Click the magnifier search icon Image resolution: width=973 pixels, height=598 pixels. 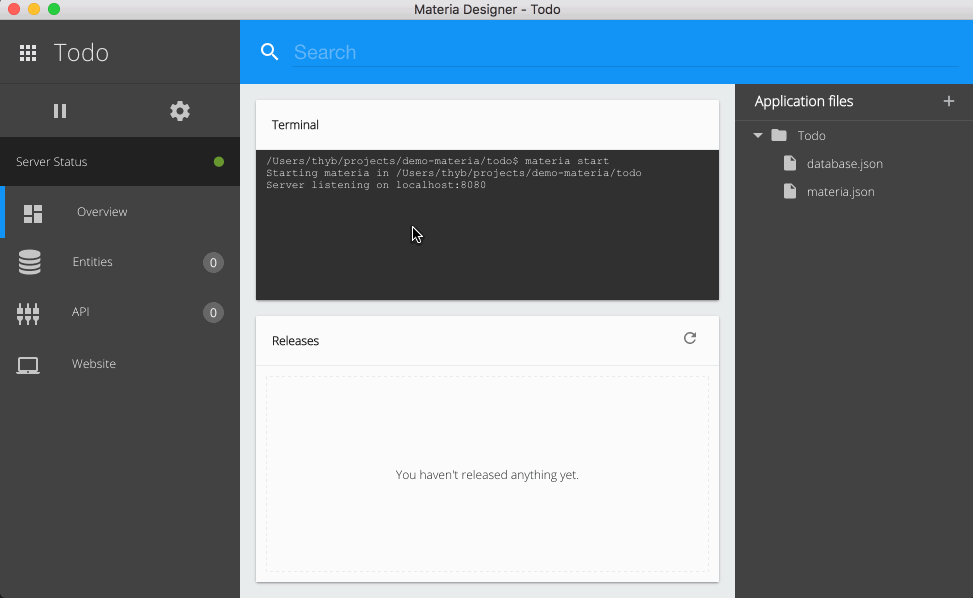[x=269, y=51]
